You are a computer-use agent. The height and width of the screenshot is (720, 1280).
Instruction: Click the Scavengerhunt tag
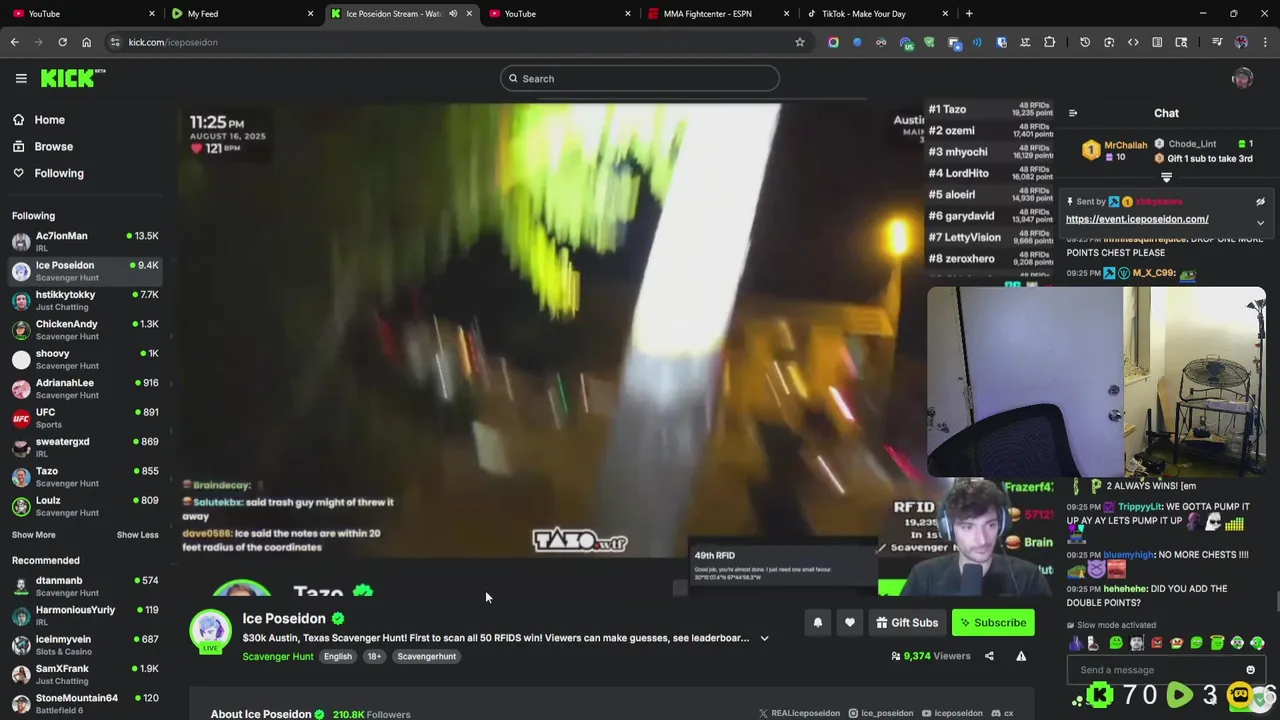pyautogui.click(x=426, y=656)
